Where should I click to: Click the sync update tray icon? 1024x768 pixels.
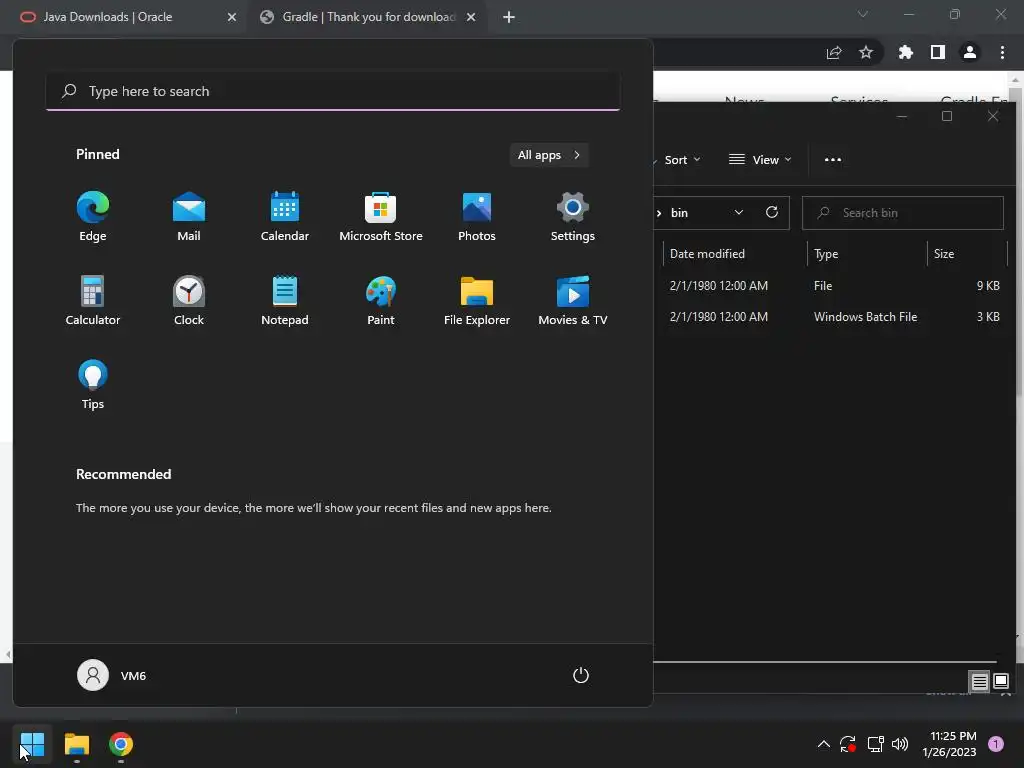coord(848,744)
